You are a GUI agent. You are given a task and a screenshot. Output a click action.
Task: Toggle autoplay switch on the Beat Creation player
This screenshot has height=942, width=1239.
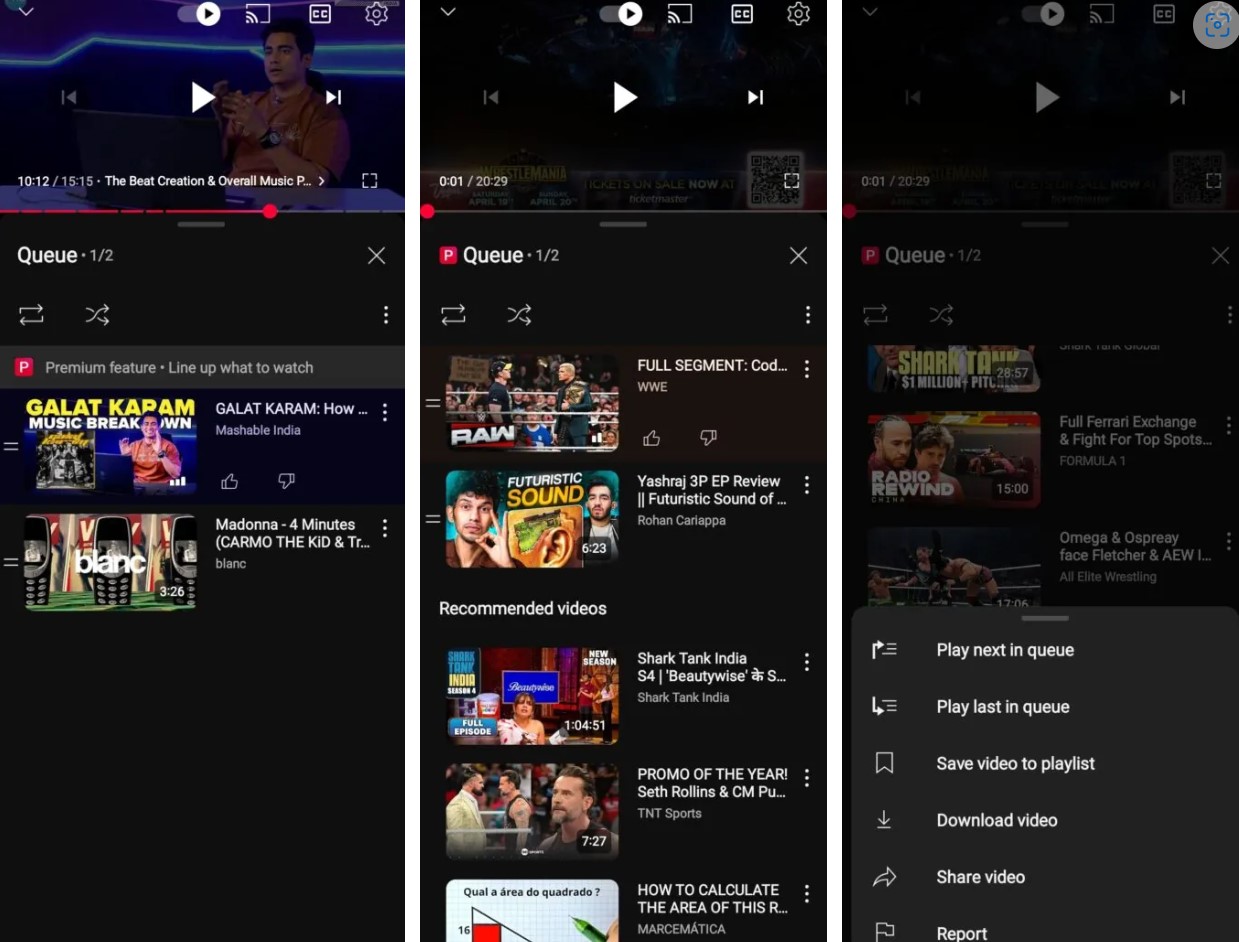[200, 14]
